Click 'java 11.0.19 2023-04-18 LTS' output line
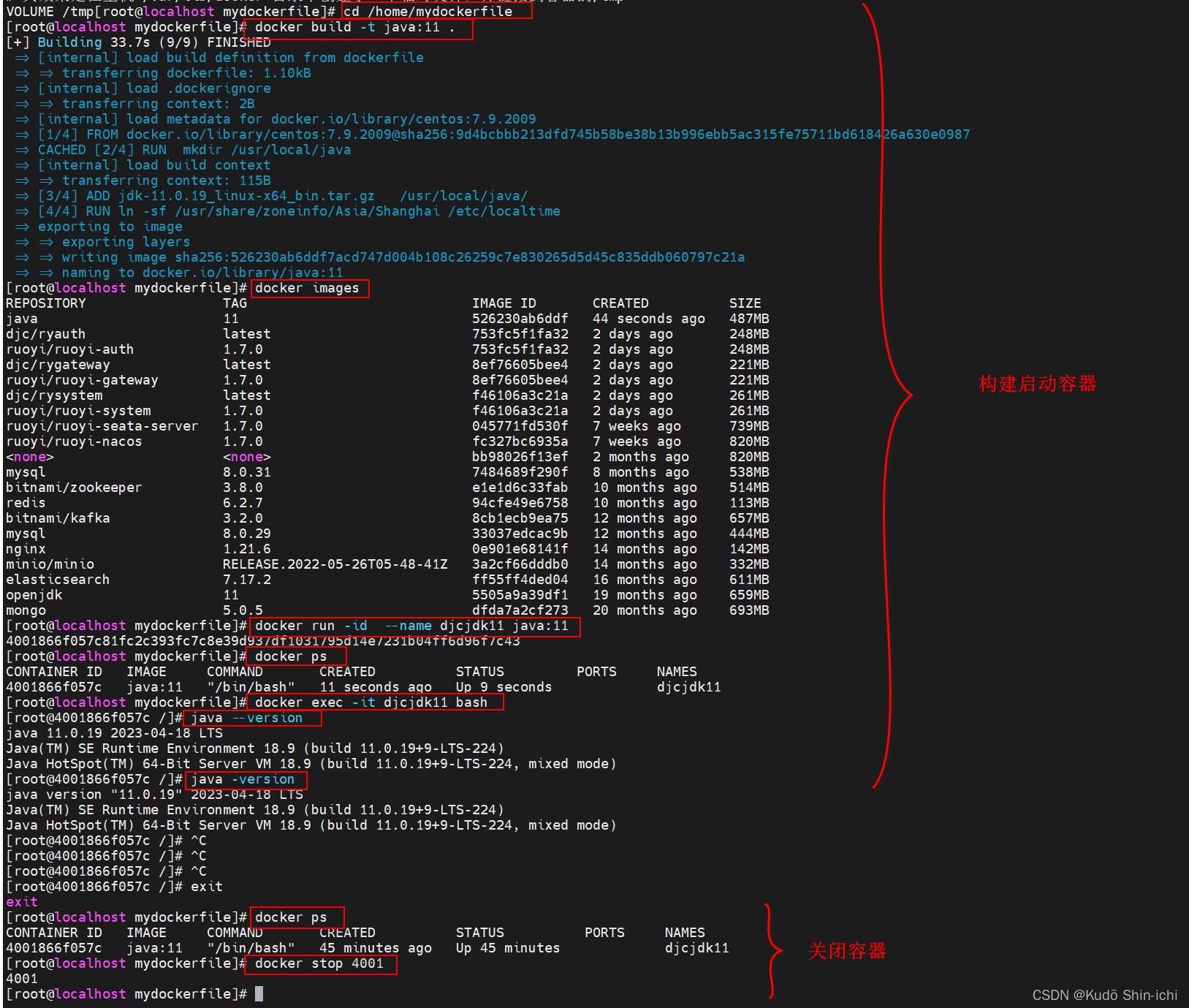The height and width of the screenshot is (1008, 1189). 114,733
